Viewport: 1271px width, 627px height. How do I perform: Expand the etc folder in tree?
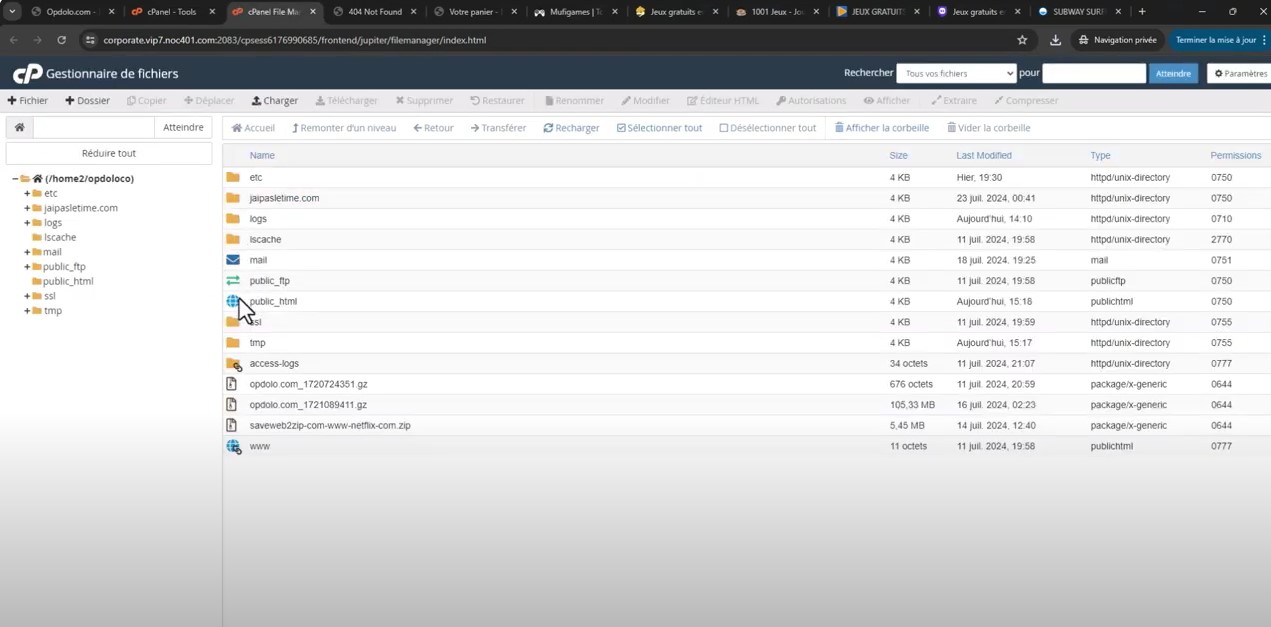pos(27,194)
